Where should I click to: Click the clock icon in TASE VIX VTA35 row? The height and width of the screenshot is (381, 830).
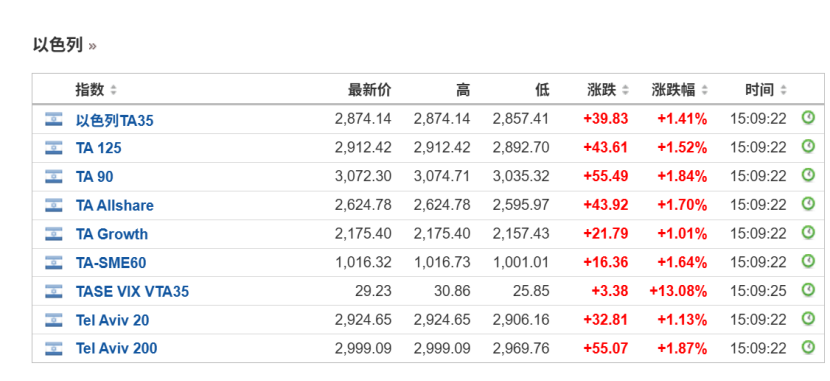coord(808,289)
